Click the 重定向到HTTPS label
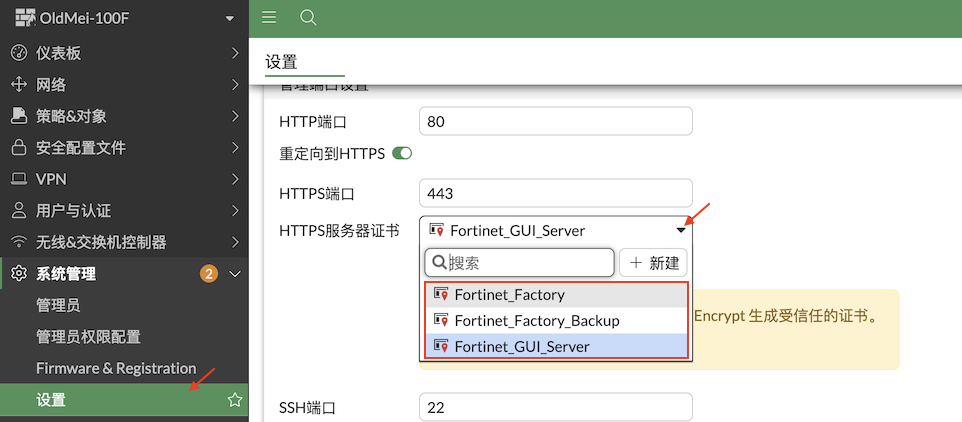Screen dimensions: 962x422 click(x=332, y=154)
